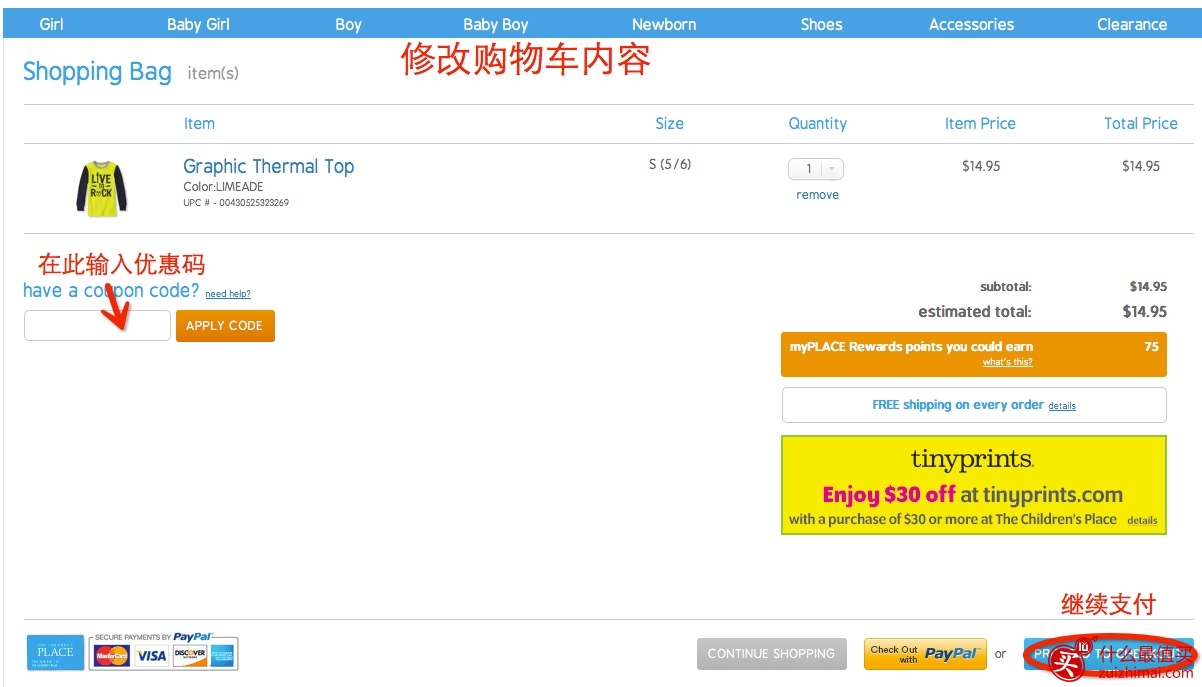This screenshot has height=687, width=1202.
Task: Open the Newborn category
Action: coord(664,24)
